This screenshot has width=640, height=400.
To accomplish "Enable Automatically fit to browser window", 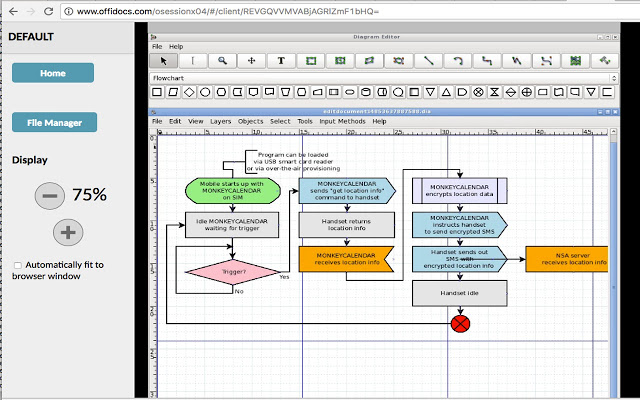I will click(18, 265).
